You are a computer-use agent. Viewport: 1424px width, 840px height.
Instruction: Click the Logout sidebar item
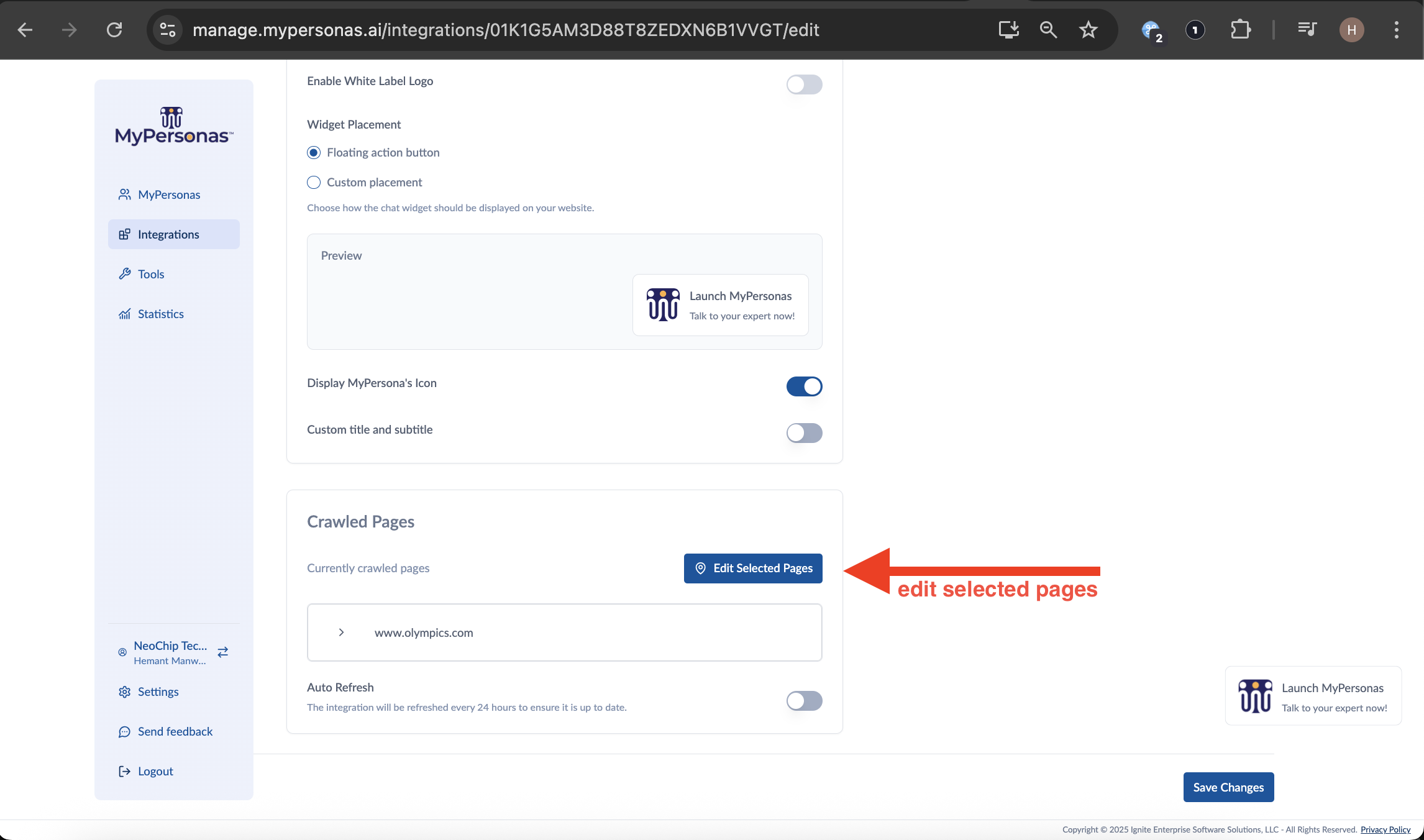pos(174,771)
